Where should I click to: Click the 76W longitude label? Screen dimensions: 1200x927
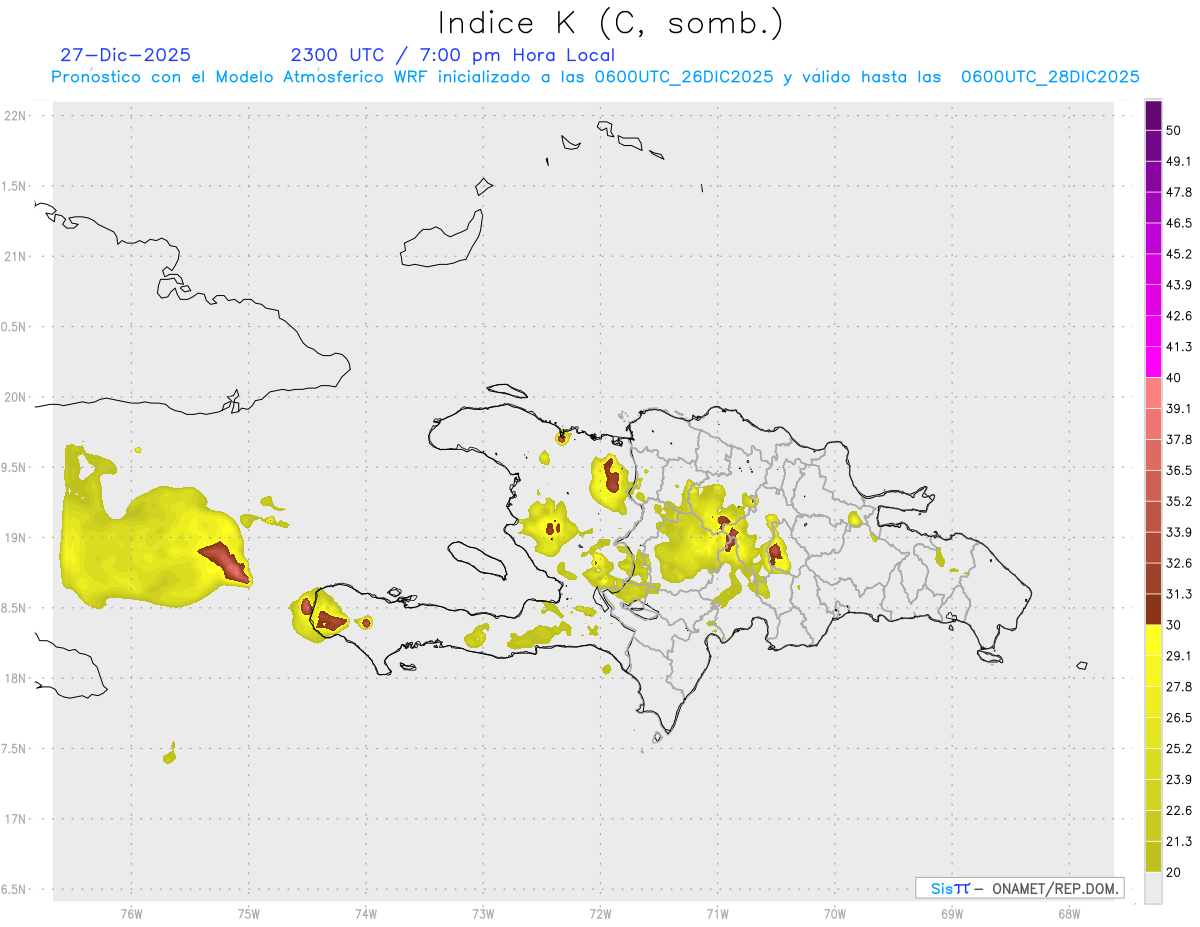131,914
